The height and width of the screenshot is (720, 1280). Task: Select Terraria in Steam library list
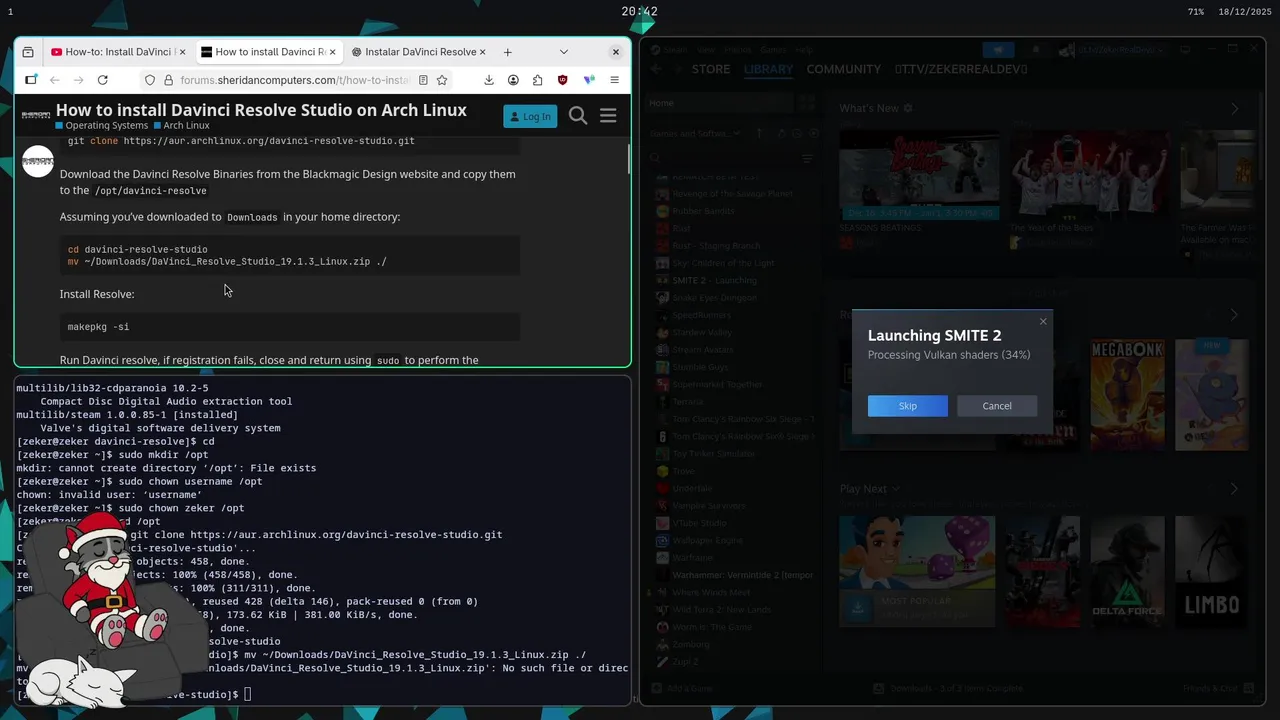pyautogui.click(x=735, y=401)
